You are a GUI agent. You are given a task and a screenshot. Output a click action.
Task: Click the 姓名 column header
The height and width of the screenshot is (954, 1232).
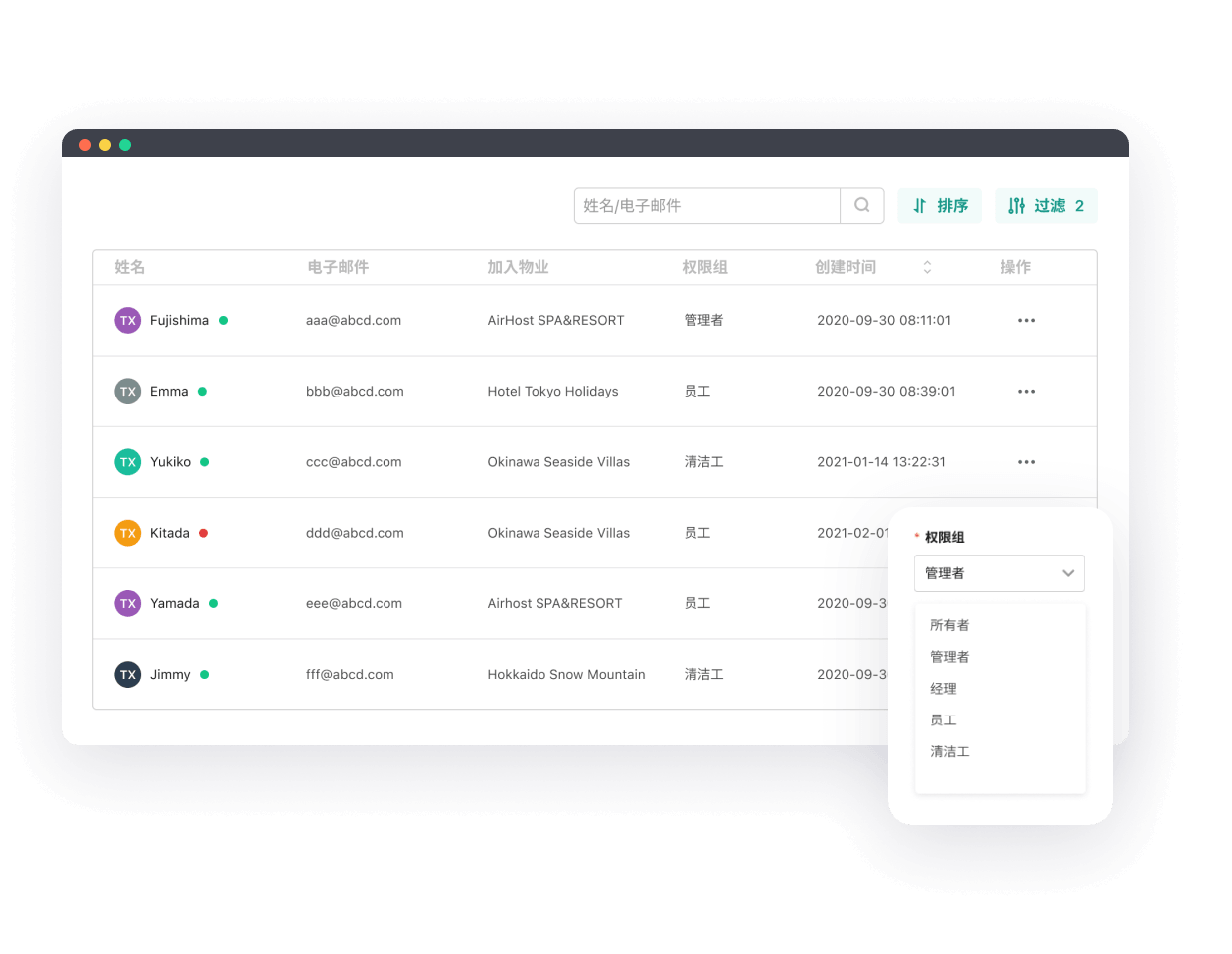pyautogui.click(x=130, y=267)
